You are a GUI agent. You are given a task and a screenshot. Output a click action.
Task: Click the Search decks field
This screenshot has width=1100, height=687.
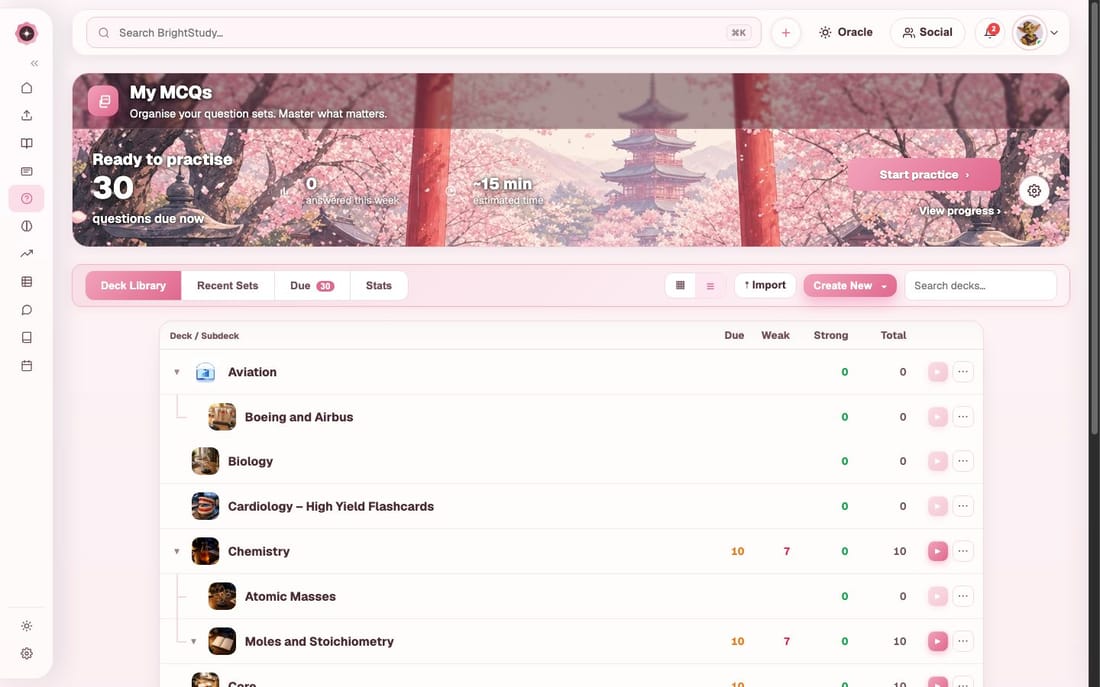[980, 286]
